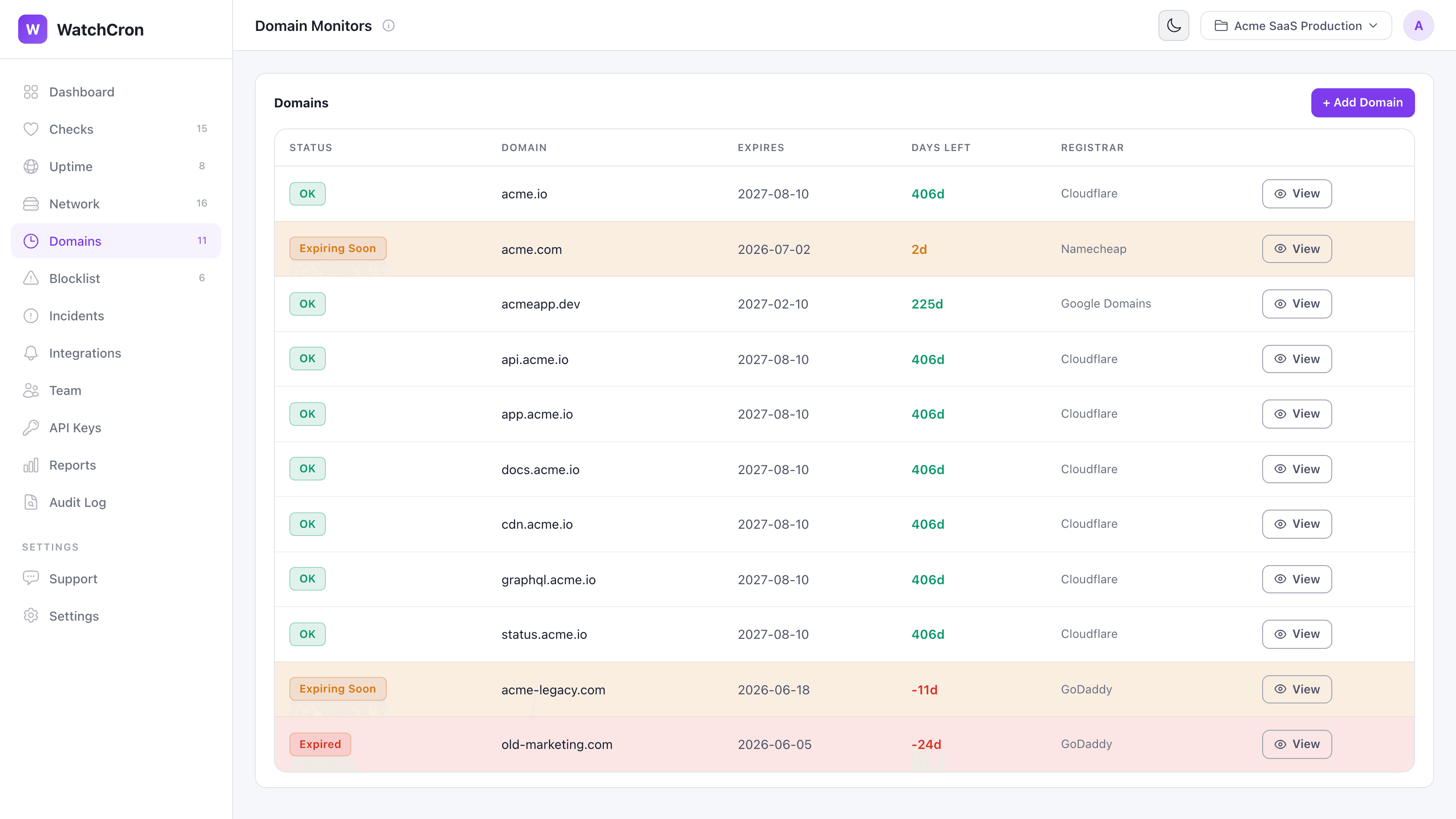Click the 2026-06-05 expiry date

coord(774,745)
